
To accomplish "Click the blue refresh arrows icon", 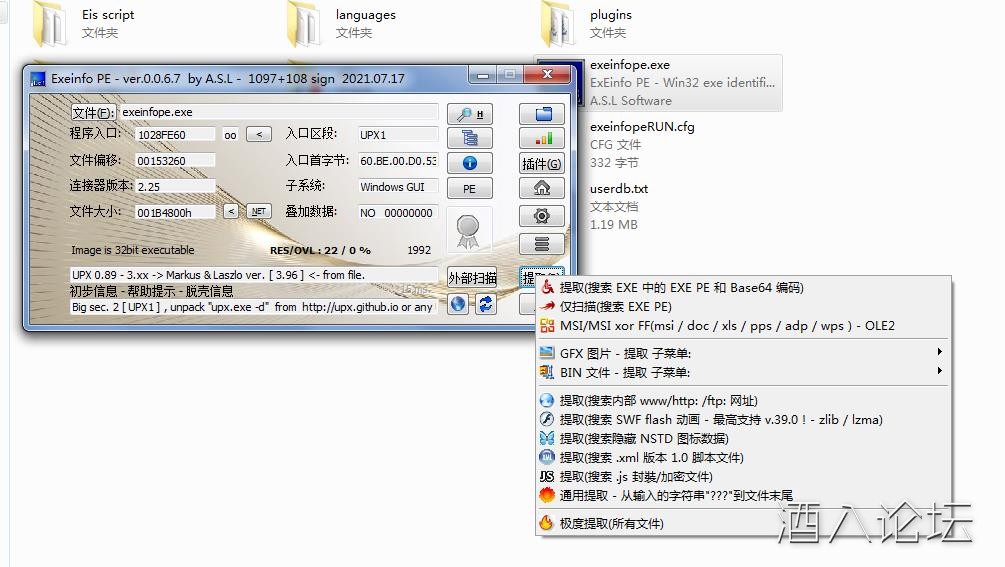I will coord(485,304).
